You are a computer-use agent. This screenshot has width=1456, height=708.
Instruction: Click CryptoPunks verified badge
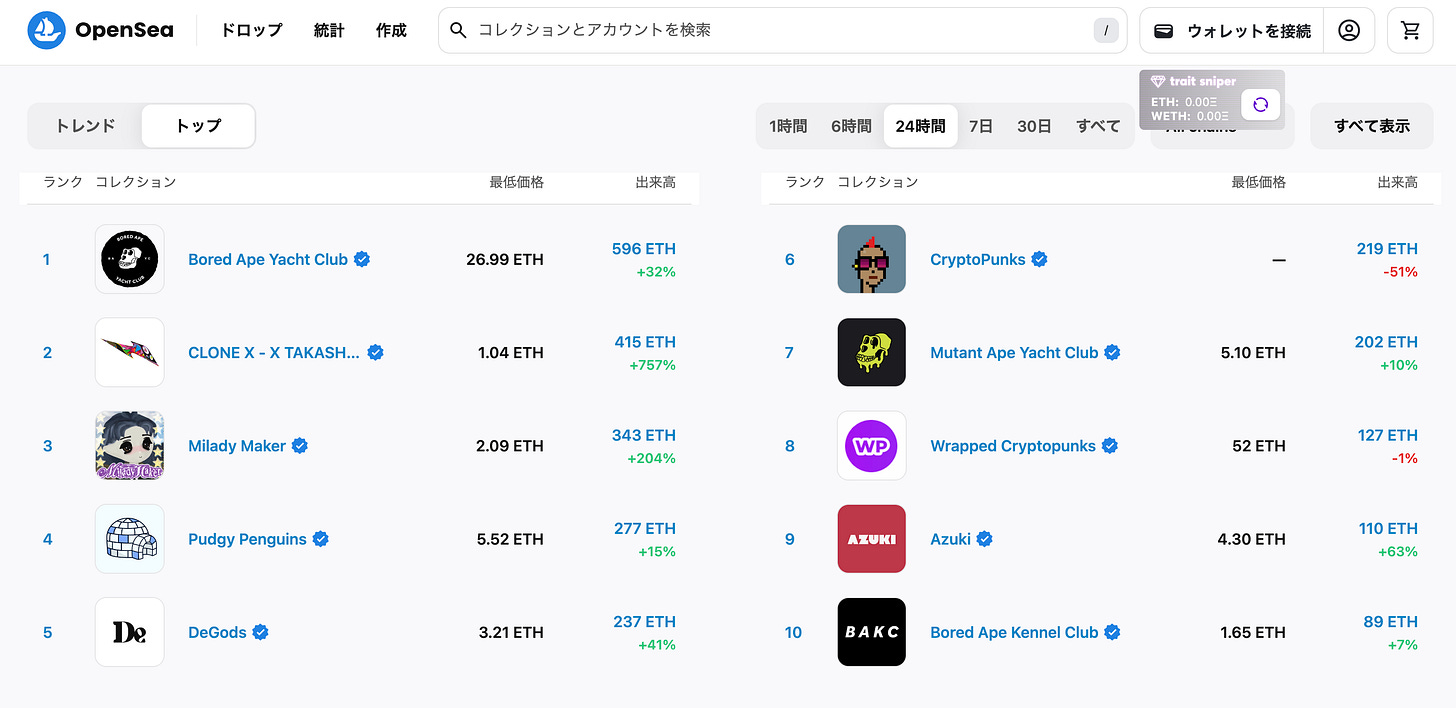click(1040, 259)
